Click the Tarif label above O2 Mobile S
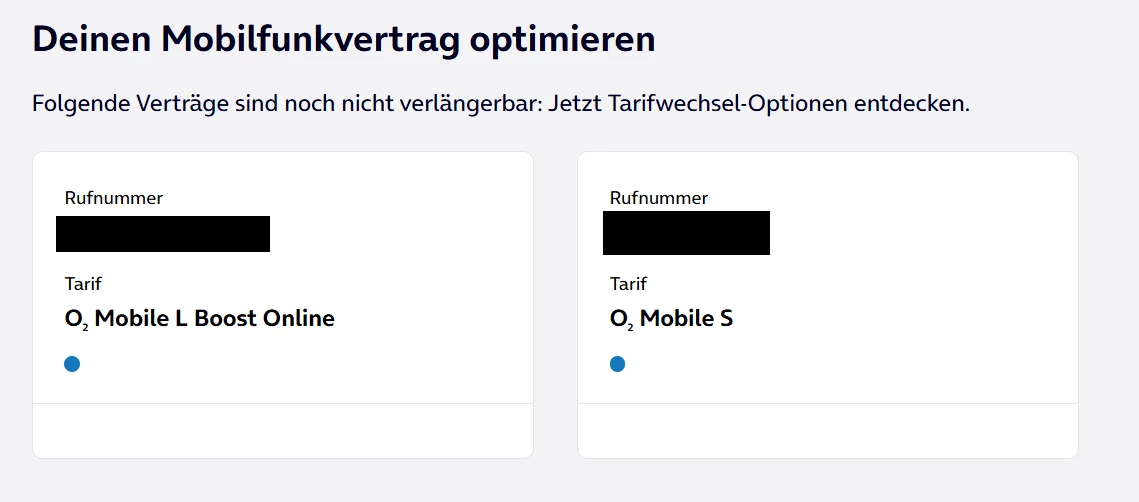The height and width of the screenshot is (502, 1139). pyautogui.click(x=628, y=284)
